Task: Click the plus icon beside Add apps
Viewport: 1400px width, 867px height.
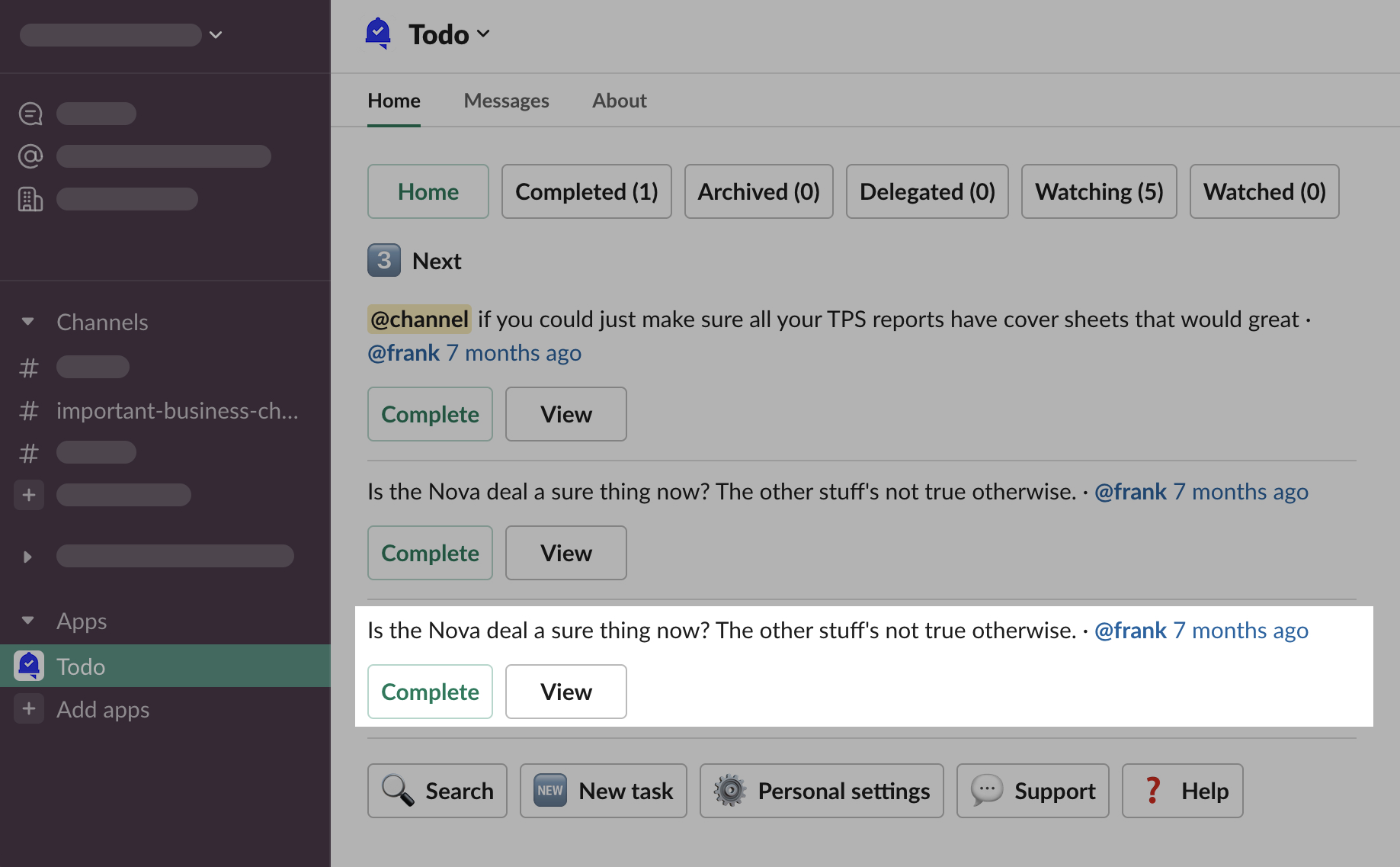Action: point(29,708)
